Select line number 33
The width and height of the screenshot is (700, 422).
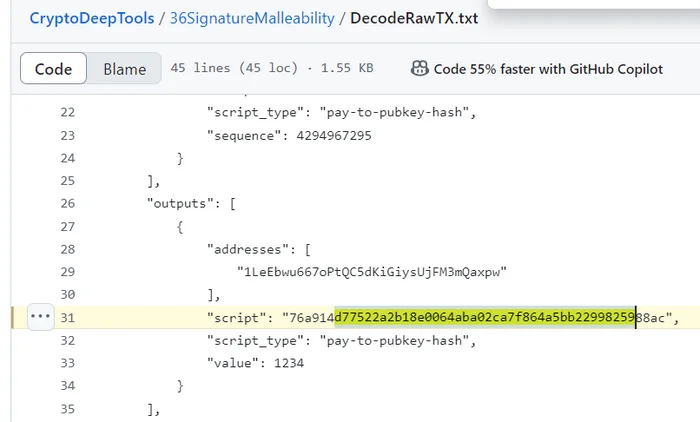[68, 363]
